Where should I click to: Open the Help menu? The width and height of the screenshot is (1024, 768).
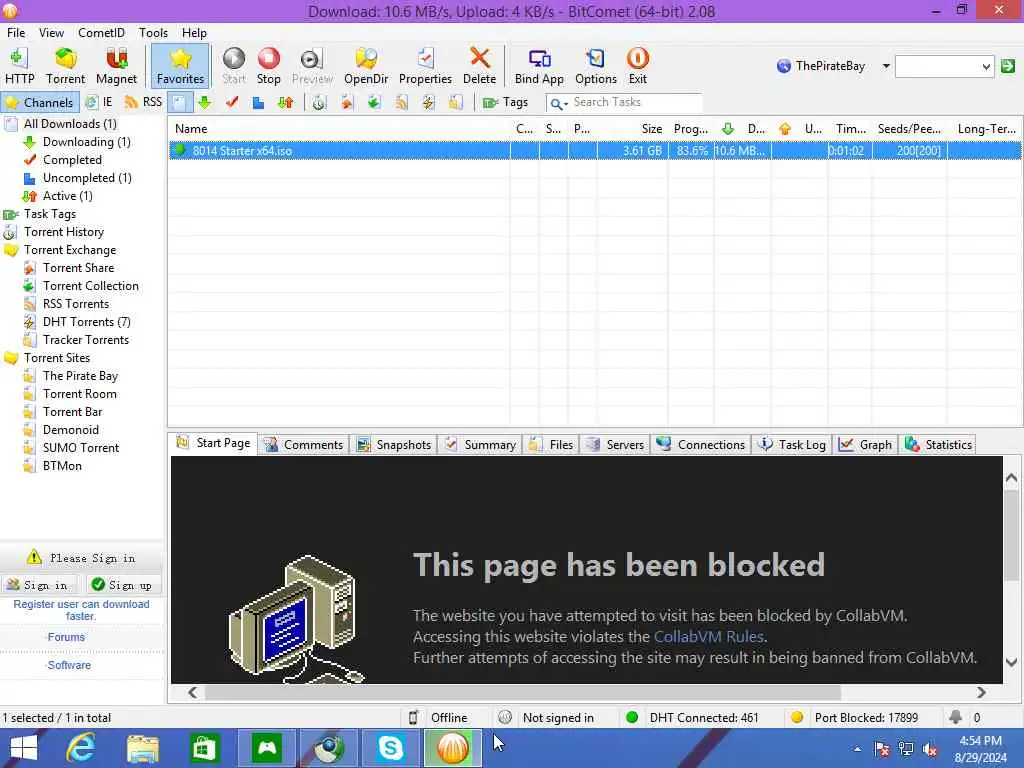pos(194,33)
